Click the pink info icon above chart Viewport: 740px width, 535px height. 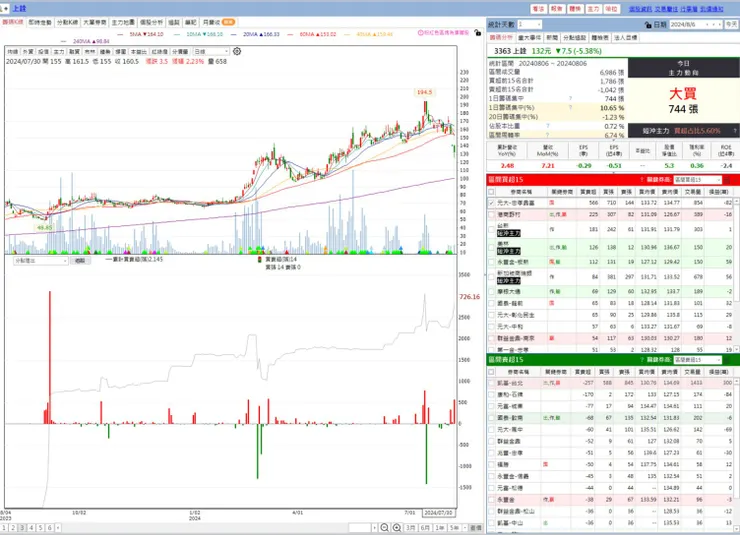[x=420, y=33]
